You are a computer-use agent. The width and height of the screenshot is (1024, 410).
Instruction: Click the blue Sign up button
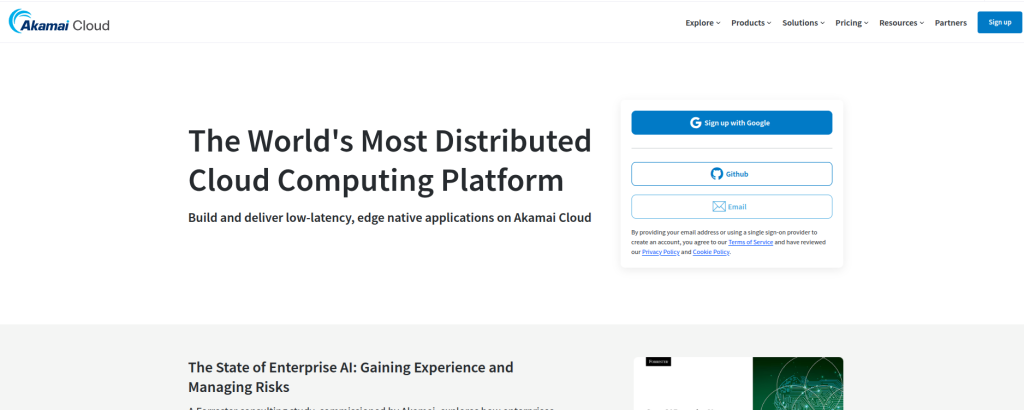click(999, 22)
